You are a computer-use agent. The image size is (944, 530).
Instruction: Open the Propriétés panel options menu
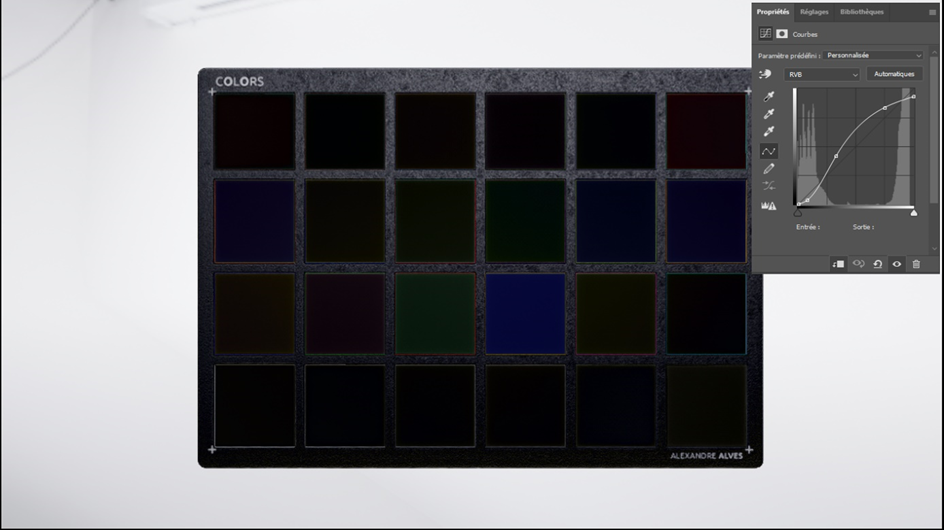click(933, 12)
